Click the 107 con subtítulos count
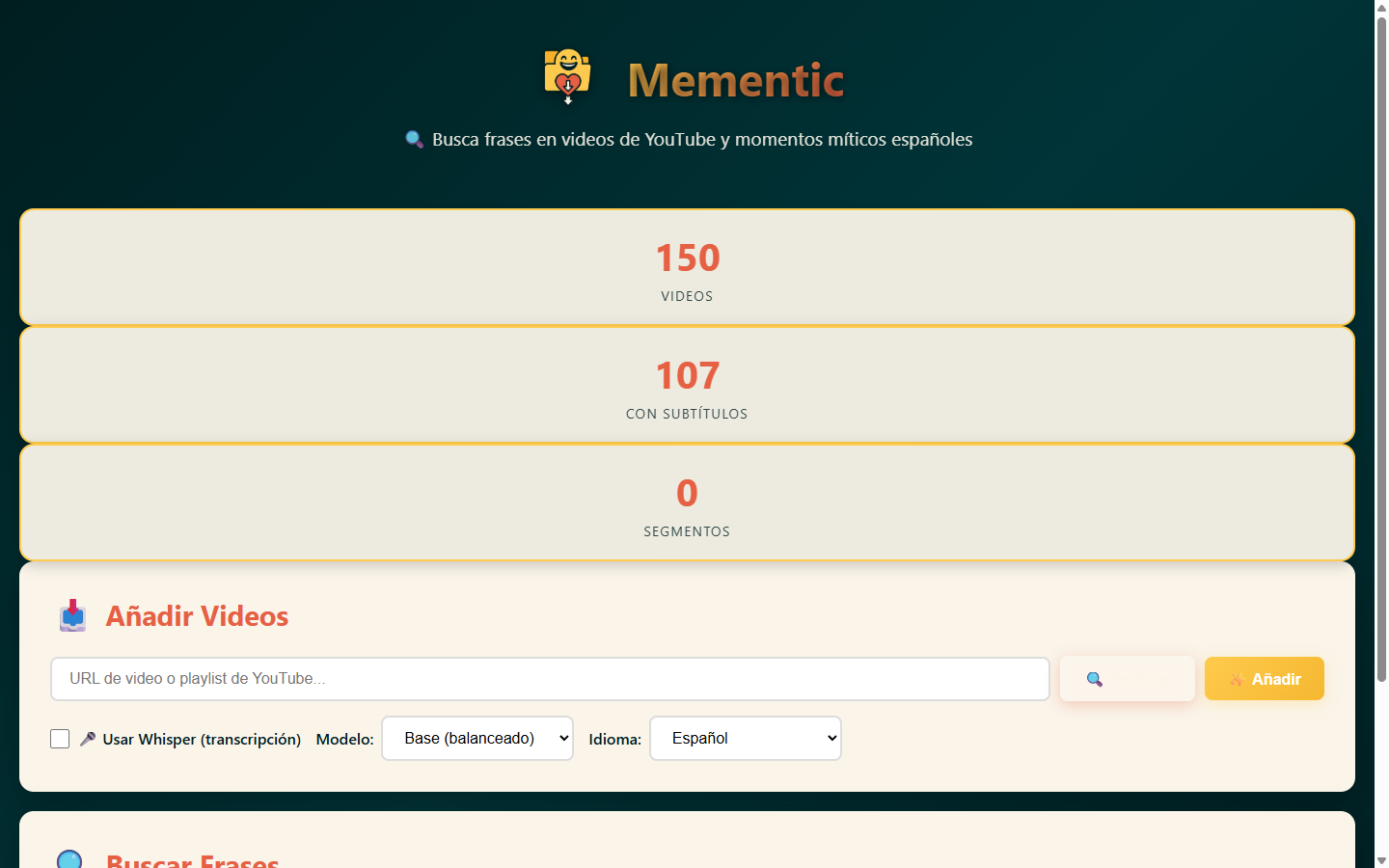This screenshot has width=1389, height=868. coord(688,375)
